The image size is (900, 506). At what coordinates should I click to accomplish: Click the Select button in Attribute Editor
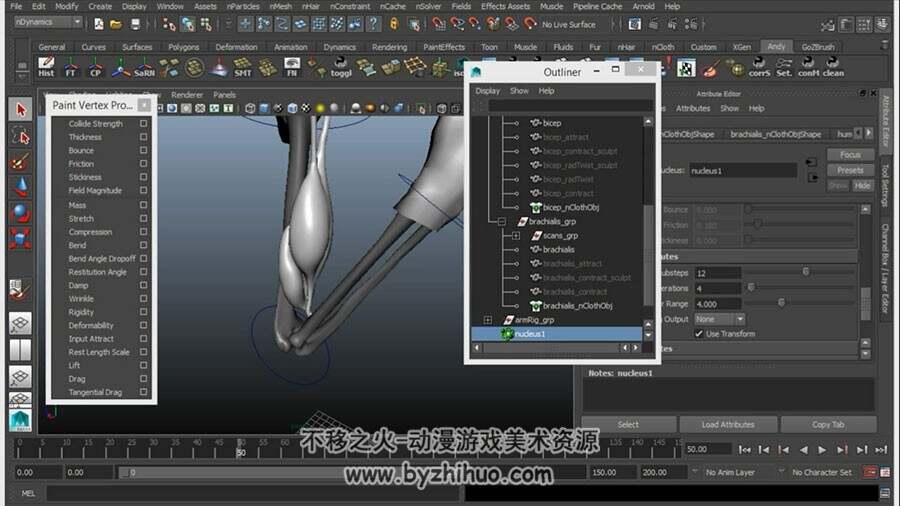coord(628,425)
